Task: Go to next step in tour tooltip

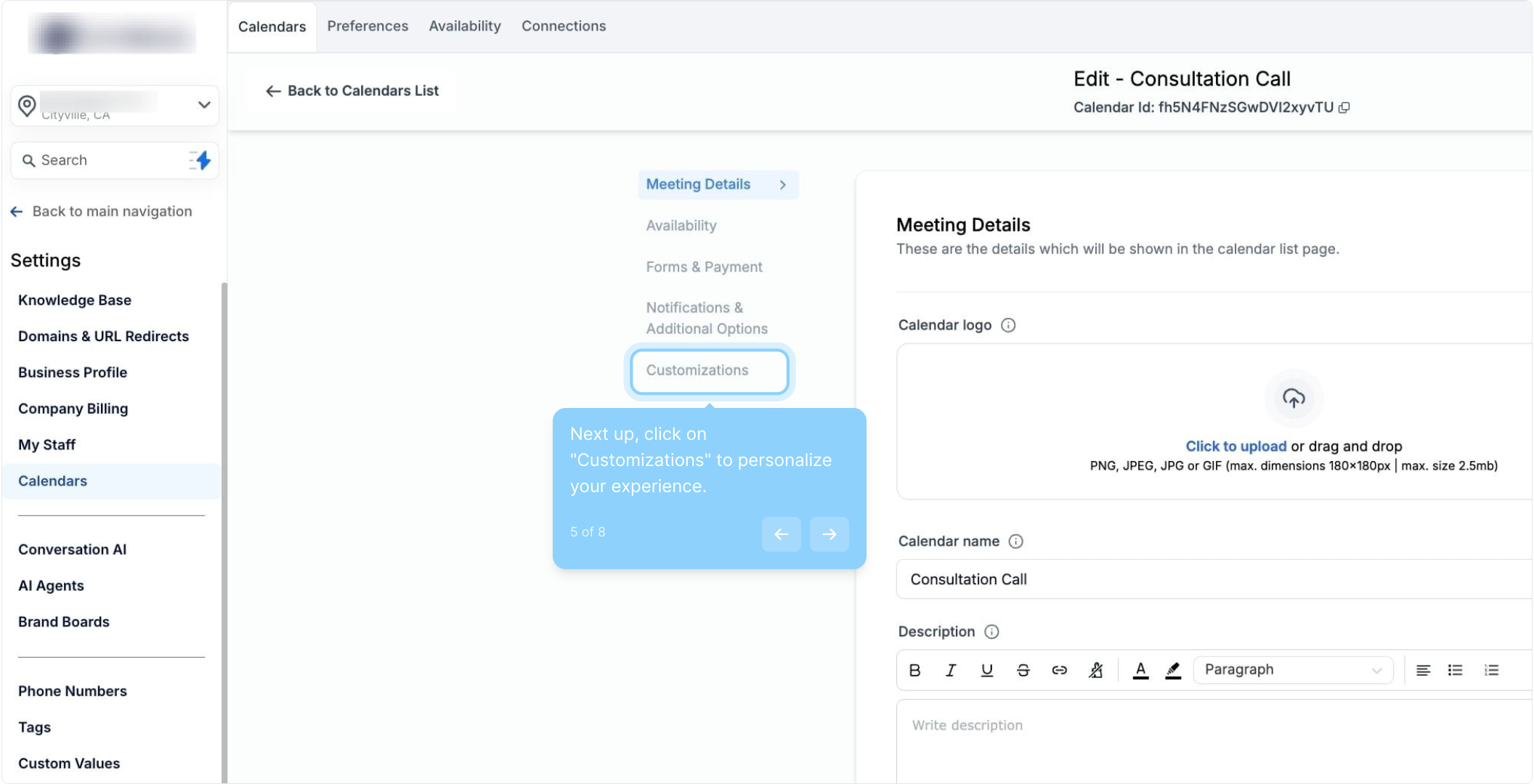Action: [x=829, y=534]
